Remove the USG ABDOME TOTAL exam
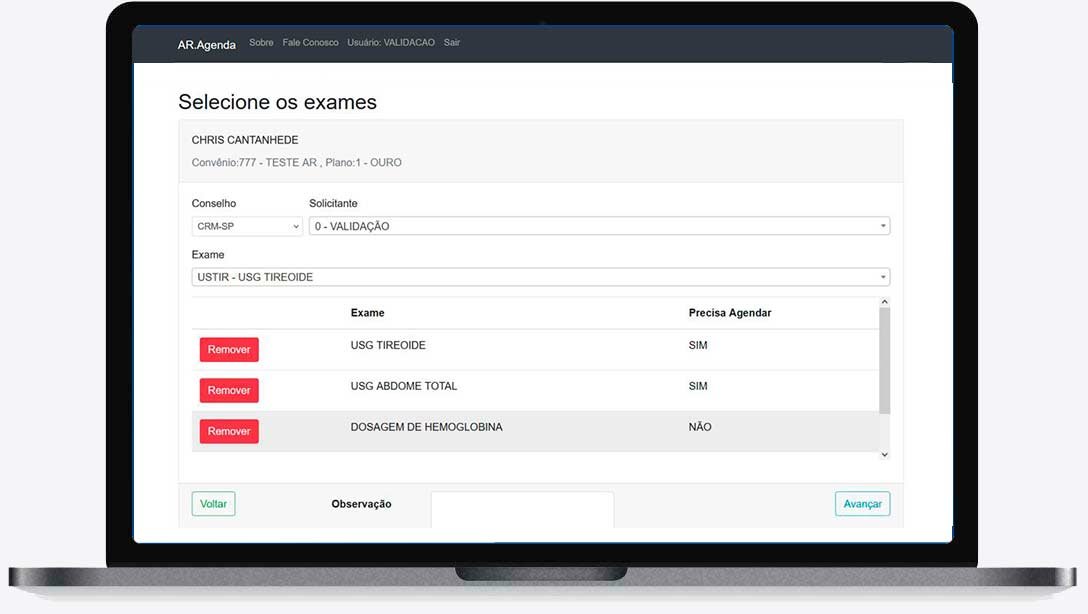 [229, 391]
